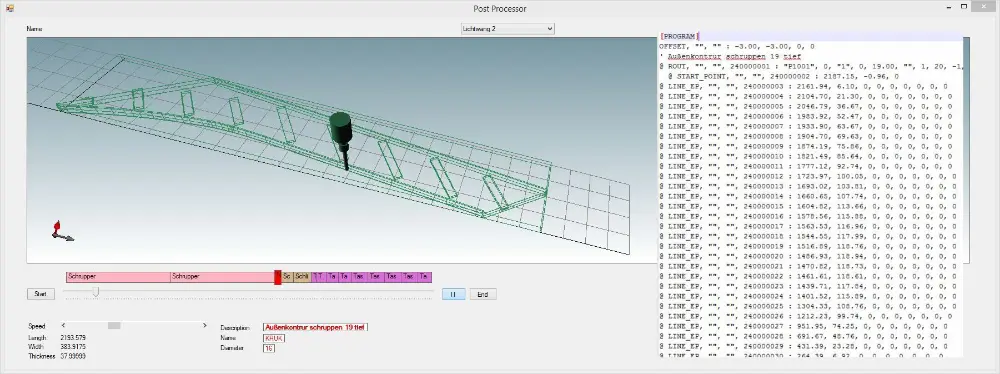Select the tan "Sc" timeline segment
The image size is (1000, 374).
pyautogui.click(x=288, y=277)
